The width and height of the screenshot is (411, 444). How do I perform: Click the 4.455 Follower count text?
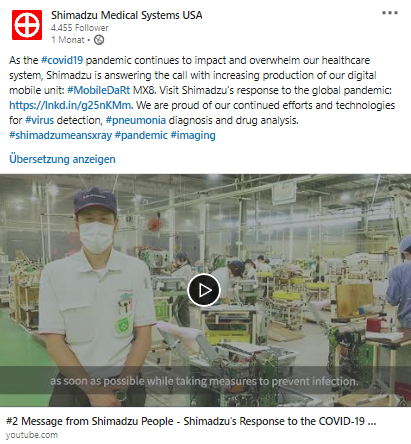click(x=80, y=28)
